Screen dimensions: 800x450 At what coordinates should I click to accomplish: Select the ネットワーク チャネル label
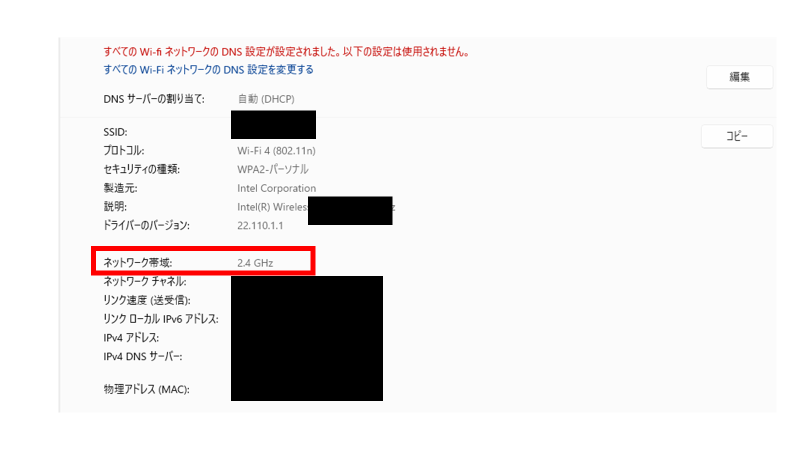(144, 282)
